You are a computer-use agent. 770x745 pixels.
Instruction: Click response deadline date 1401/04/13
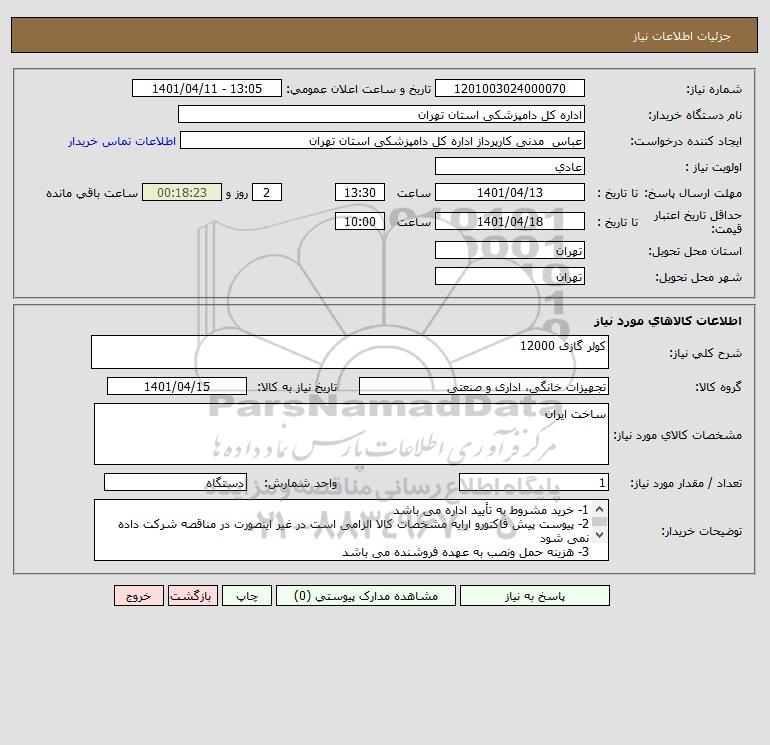coord(510,193)
